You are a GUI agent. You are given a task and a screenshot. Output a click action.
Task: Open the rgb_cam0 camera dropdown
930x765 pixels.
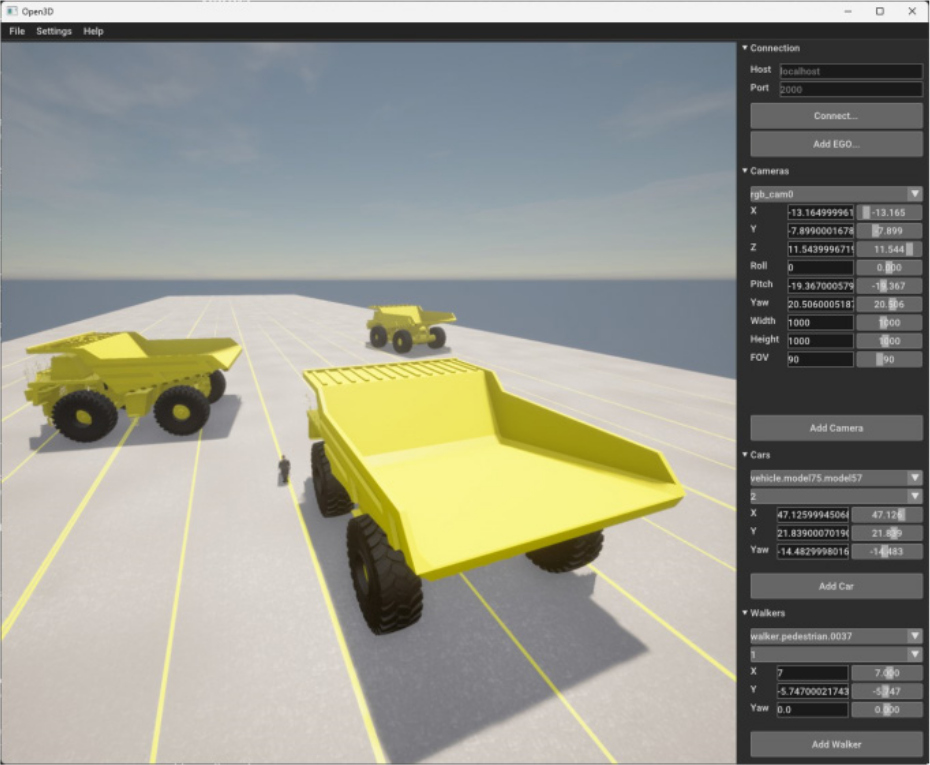click(836, 194)
